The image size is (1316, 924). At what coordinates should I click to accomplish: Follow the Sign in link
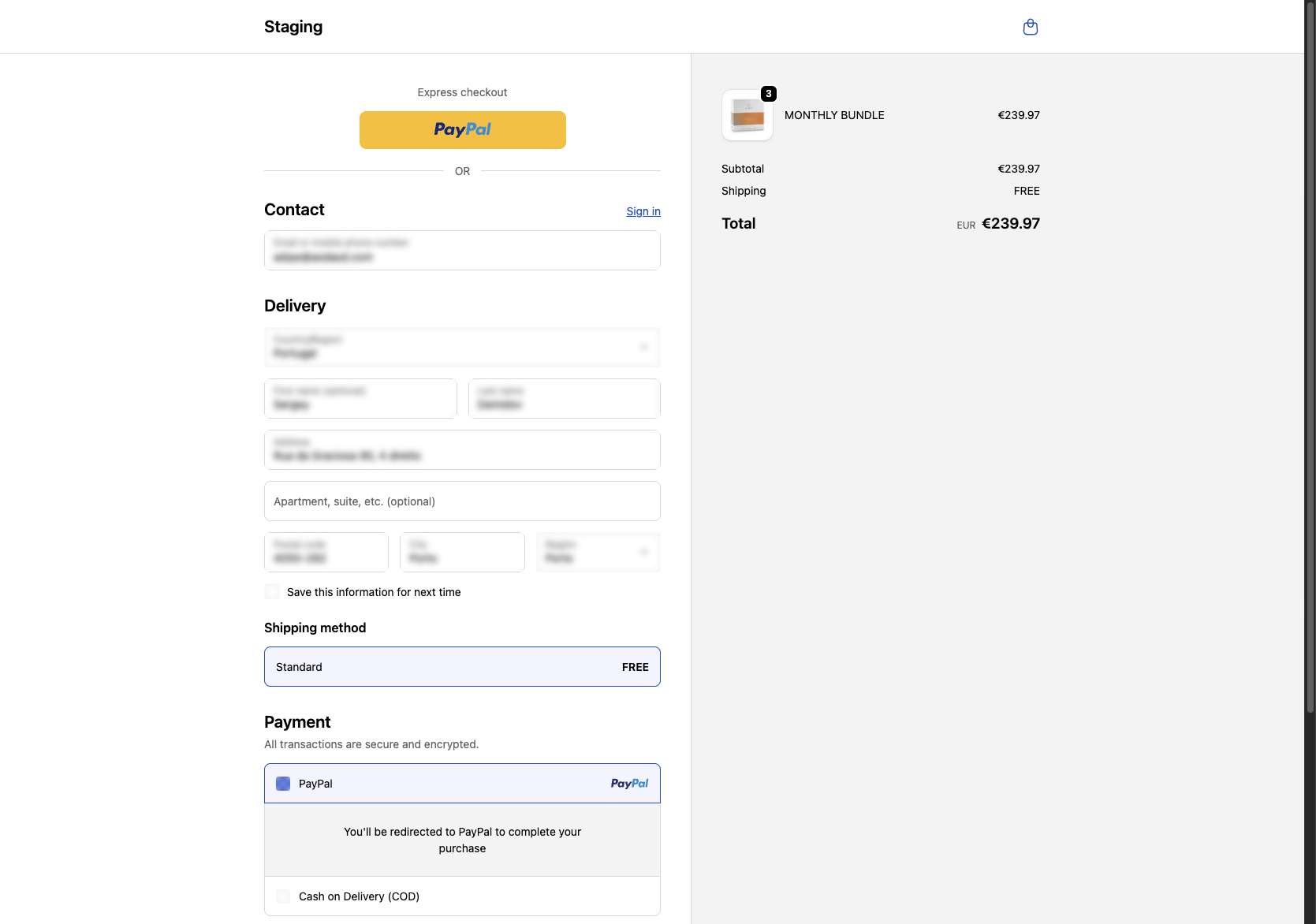[x=643, y=211]
